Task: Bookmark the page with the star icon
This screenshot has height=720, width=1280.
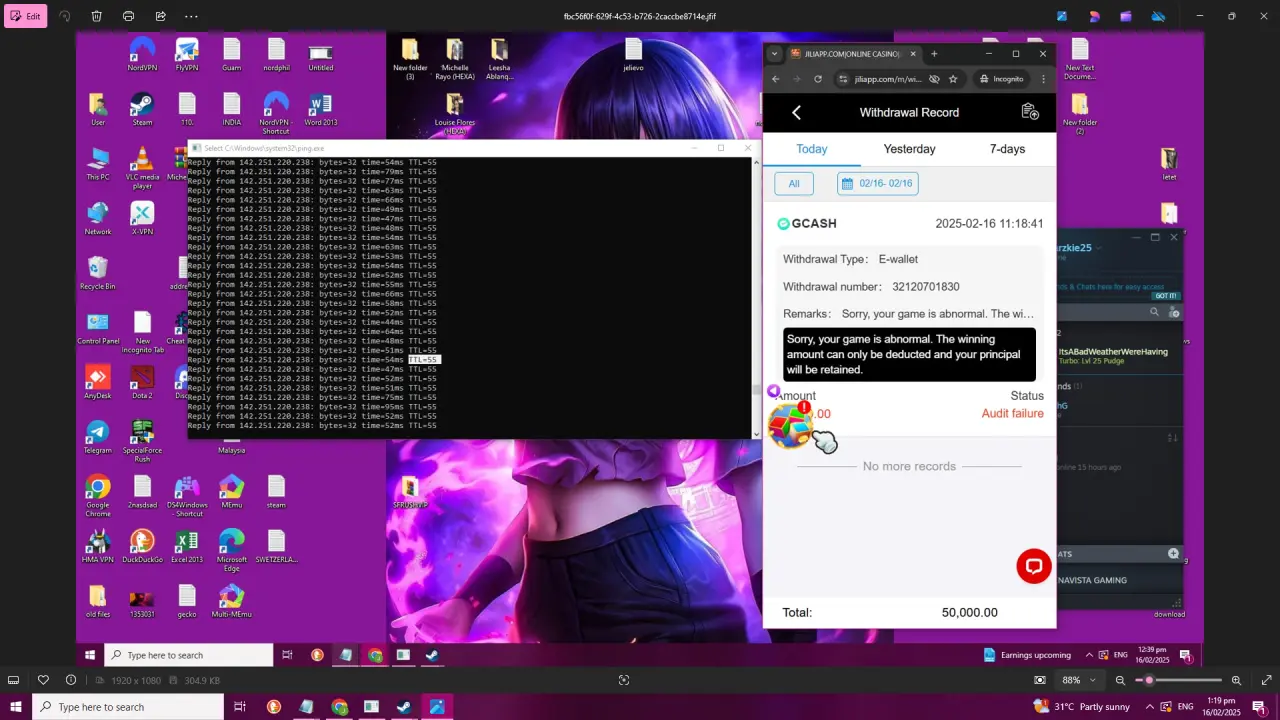Action: click(953, 79)
